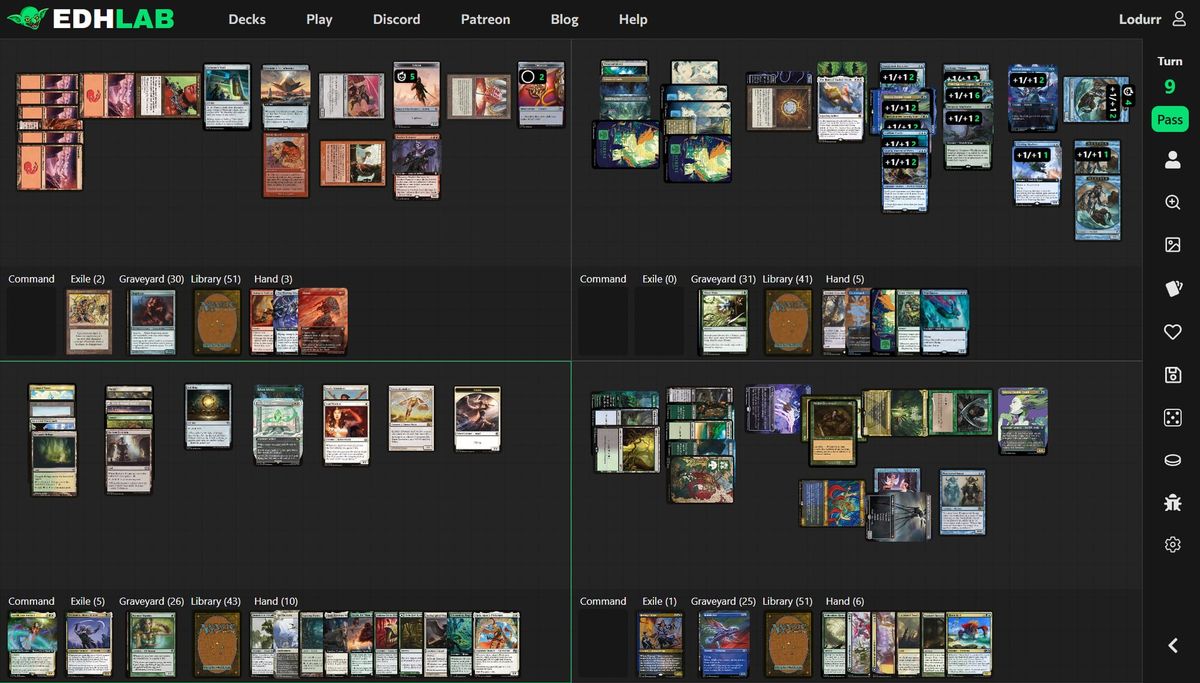
Task: Click the coin token icon
Action: pyautogui.click(x=1173, y=461)
